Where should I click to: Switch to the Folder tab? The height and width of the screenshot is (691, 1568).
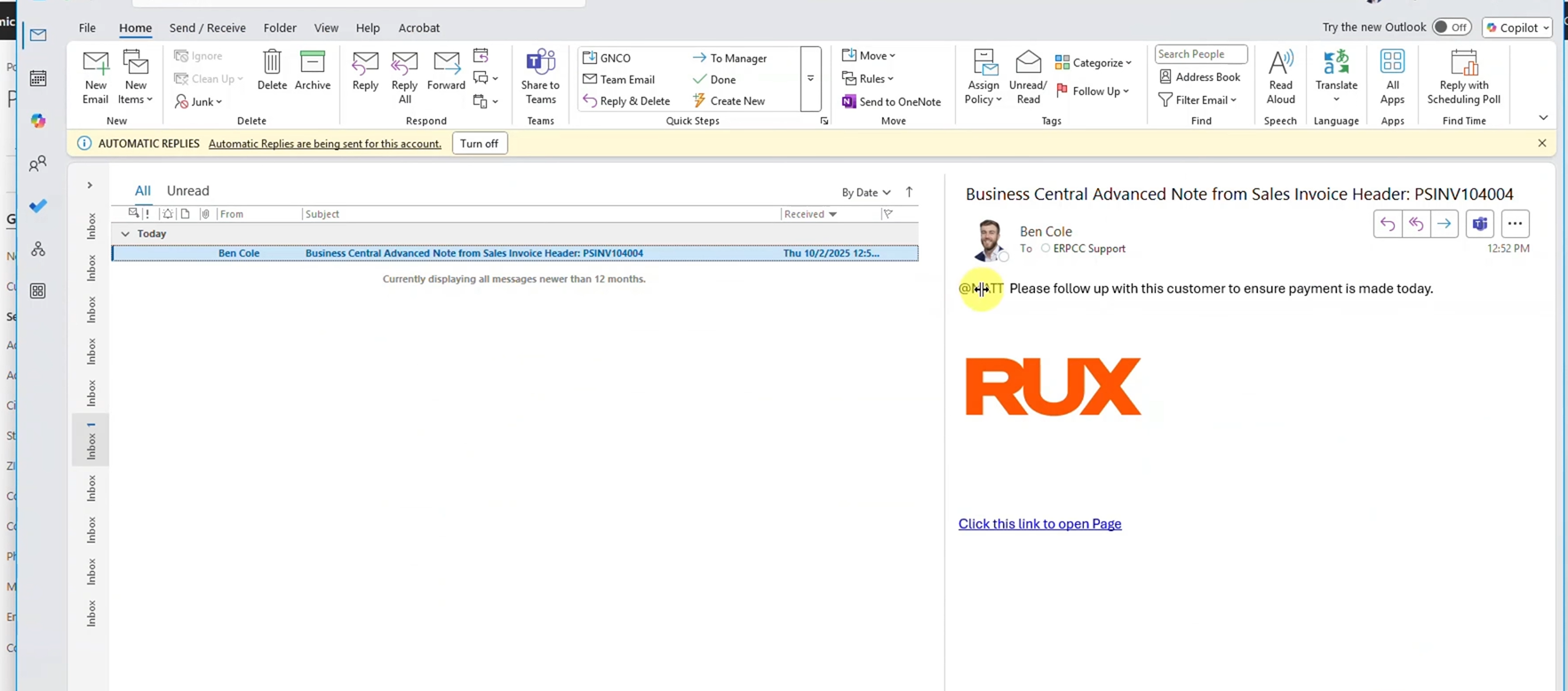(280, 28)
